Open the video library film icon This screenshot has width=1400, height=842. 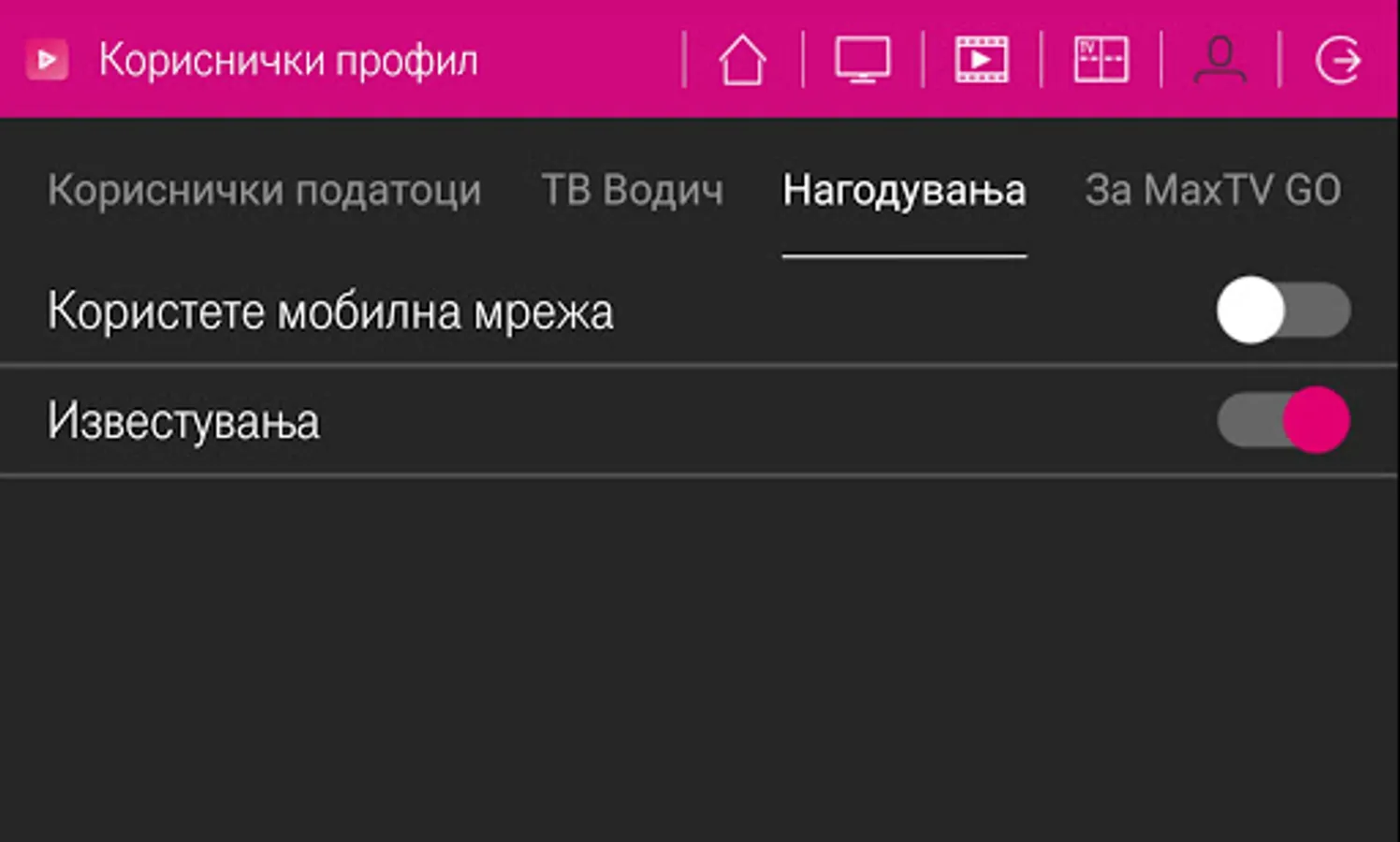click(981, 60)
